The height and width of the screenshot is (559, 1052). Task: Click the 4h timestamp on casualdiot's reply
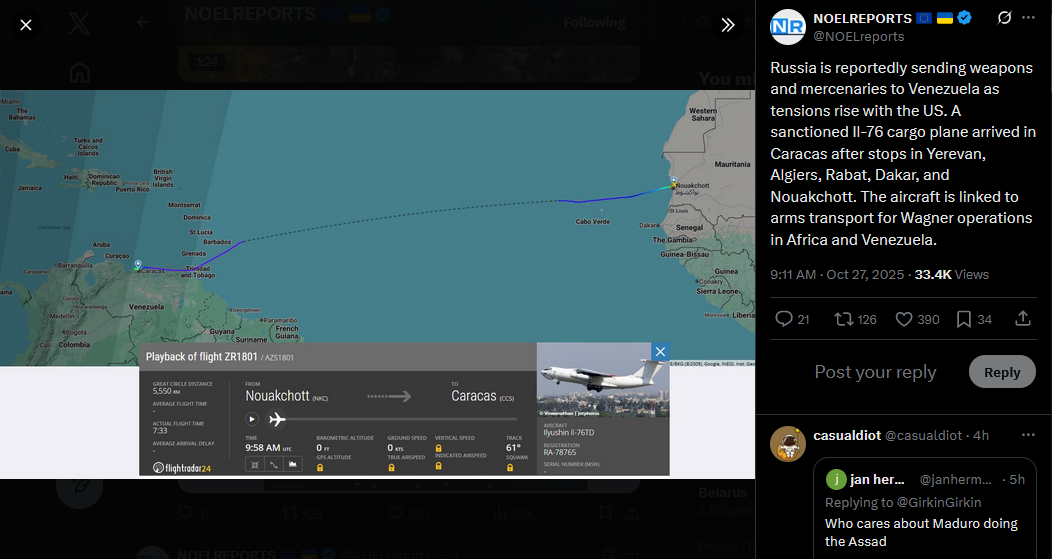(x=982, y=436)
